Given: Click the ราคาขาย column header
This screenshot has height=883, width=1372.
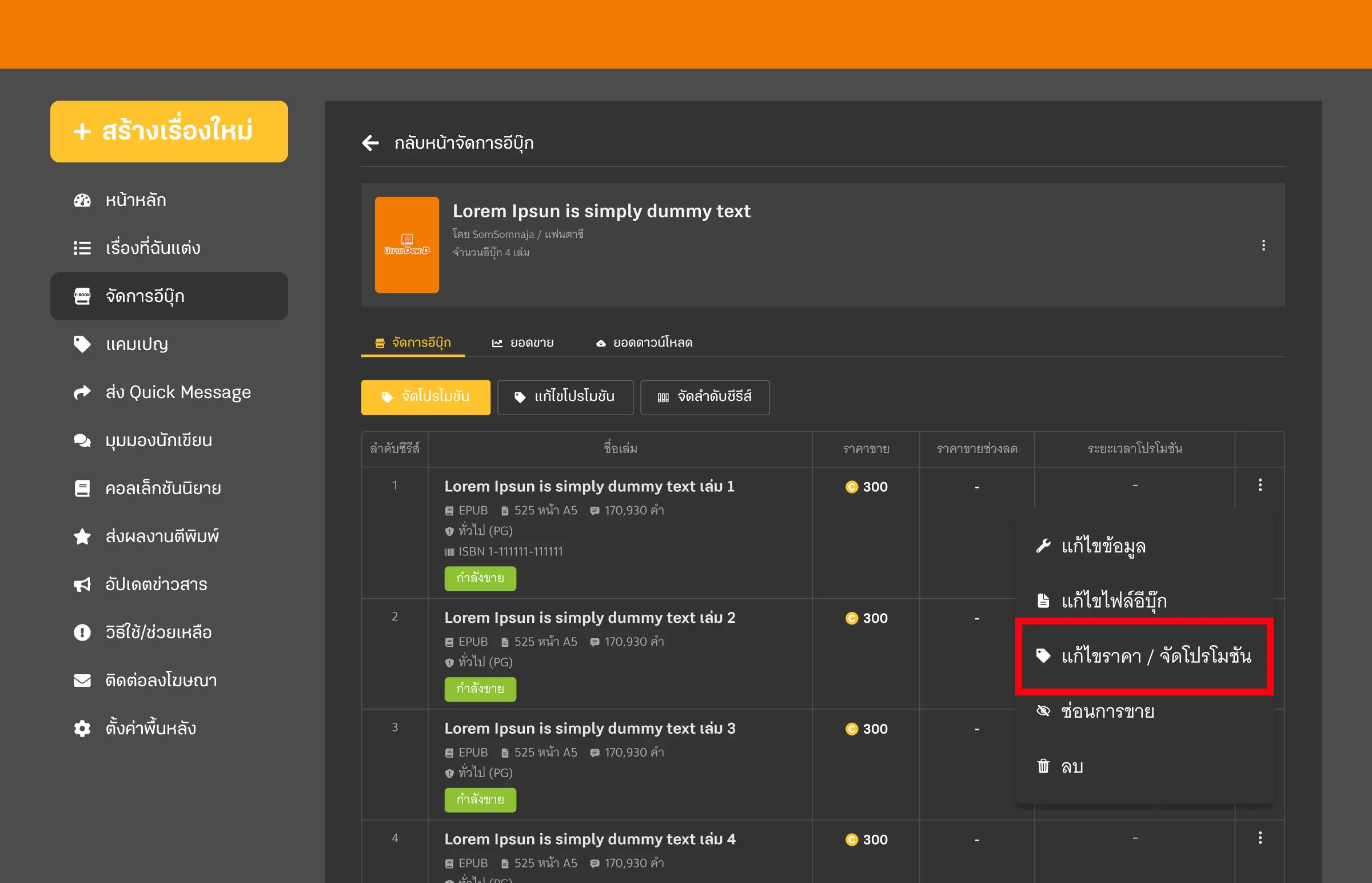Looking at the screenshot, I should (x=866, y=448).
